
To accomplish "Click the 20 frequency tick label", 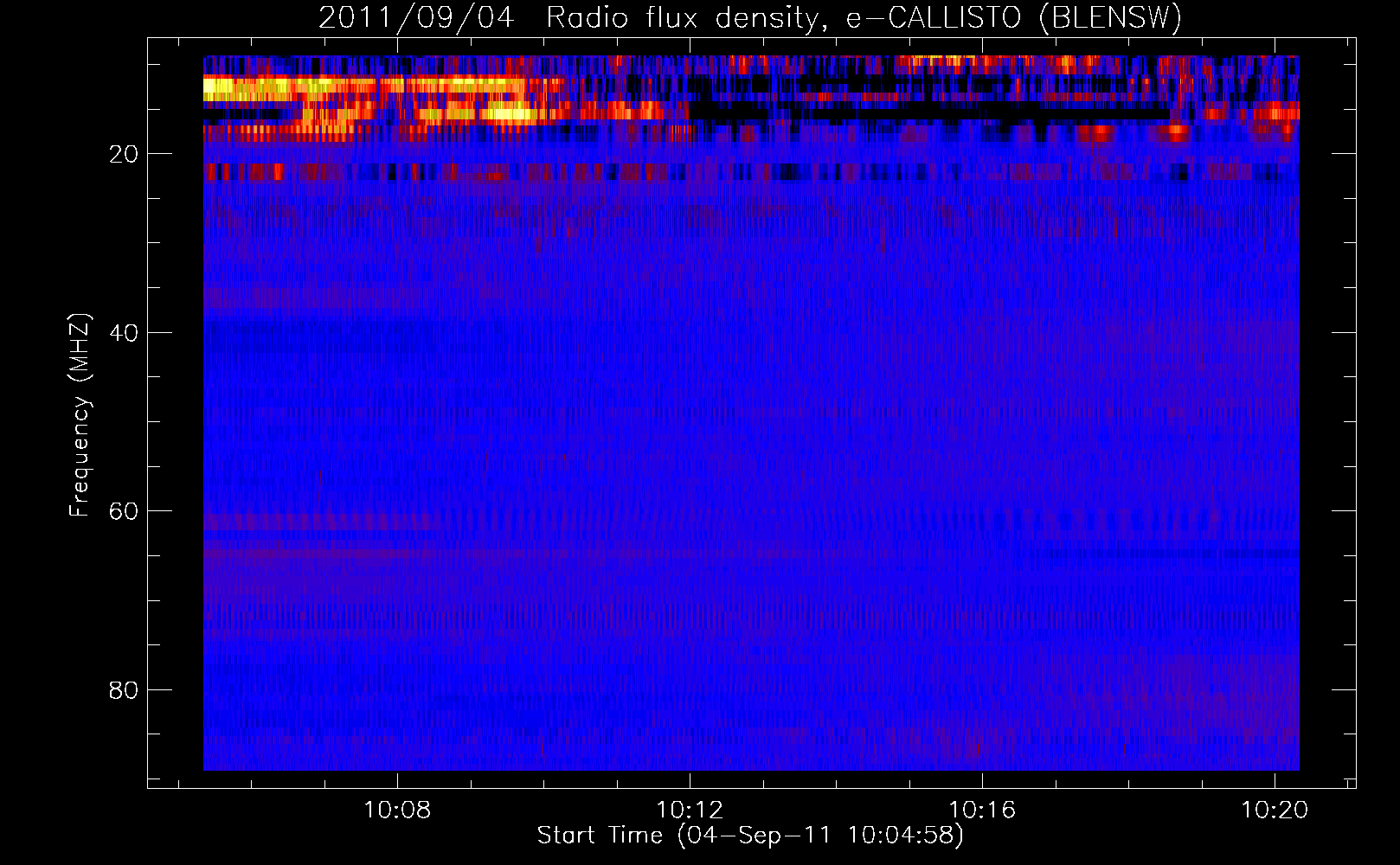I will pyautogui.click(x=124, y=154).
